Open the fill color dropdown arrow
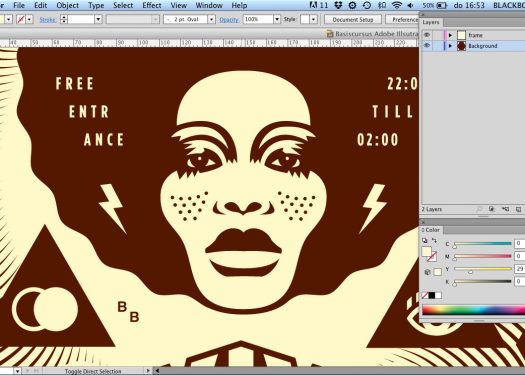The image size is (525, 375). [x=9, y=19]
